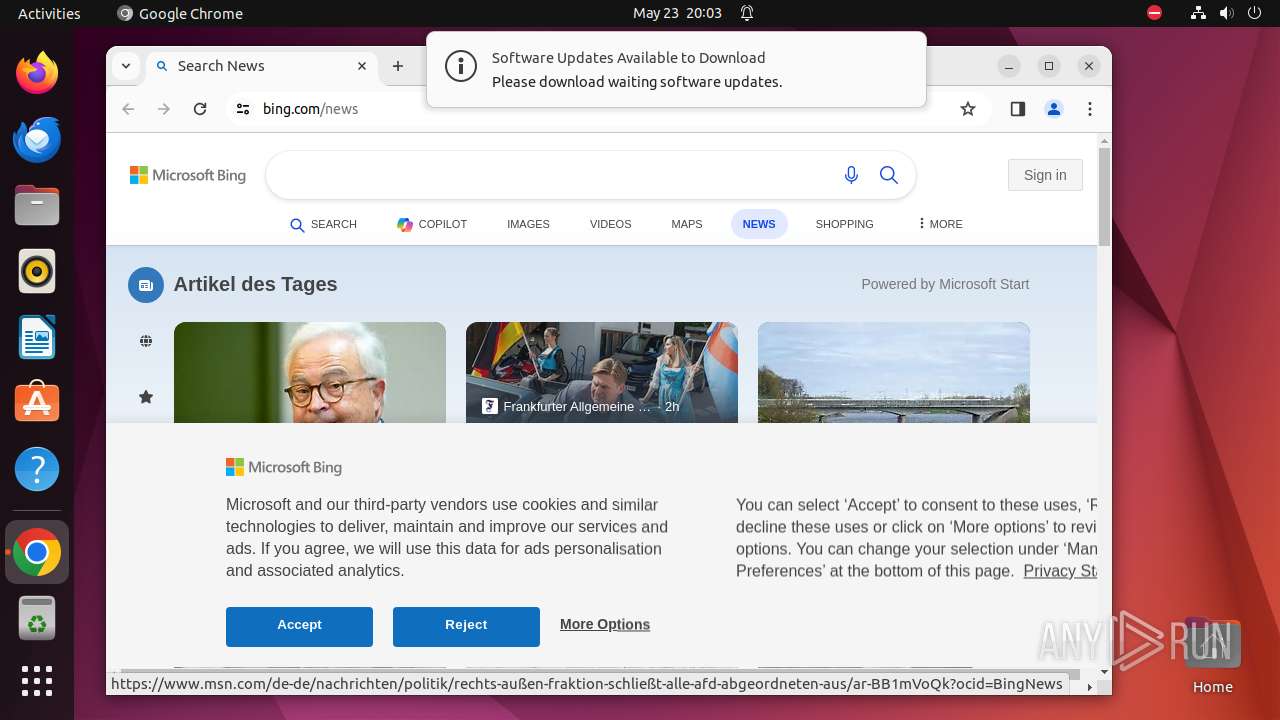The width and height of the screenshot is (1280, 720).
Task: Expand the MORE menu in Bing navigation
Action: [940, 224]
